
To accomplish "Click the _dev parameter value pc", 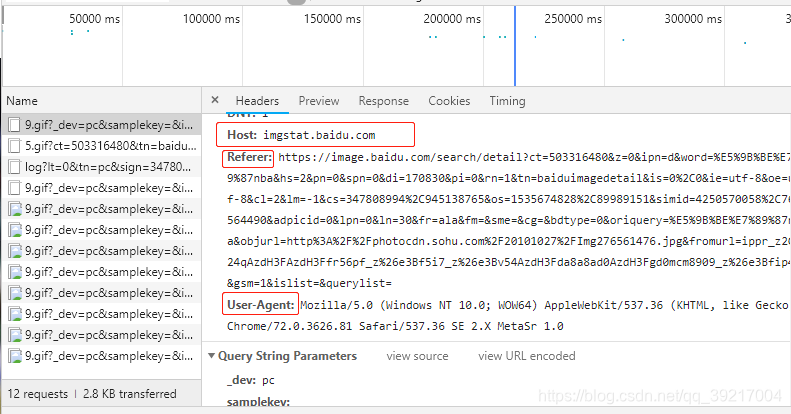I will click(268, 380).
